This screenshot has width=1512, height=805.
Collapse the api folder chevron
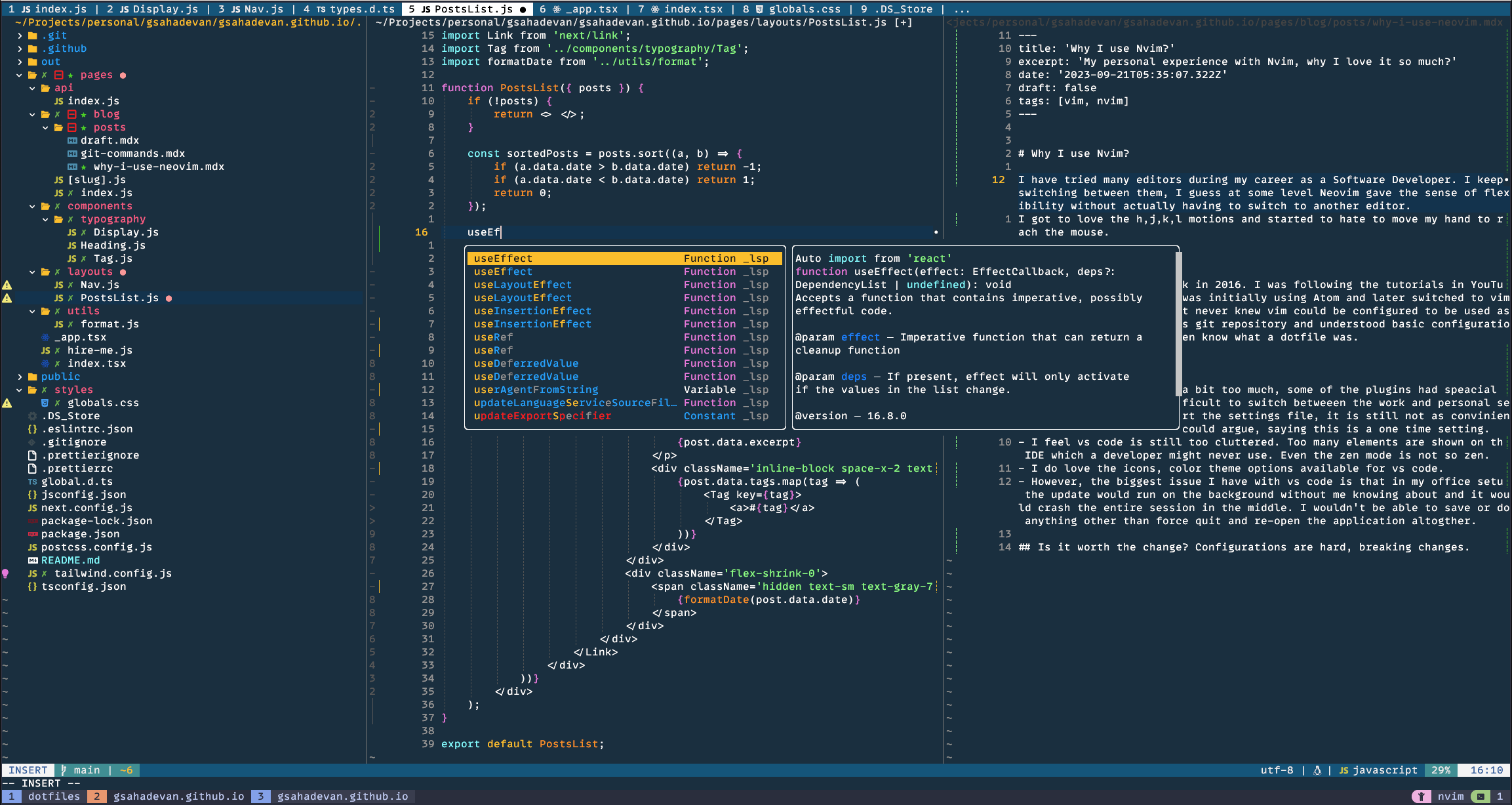coord(33,88)
